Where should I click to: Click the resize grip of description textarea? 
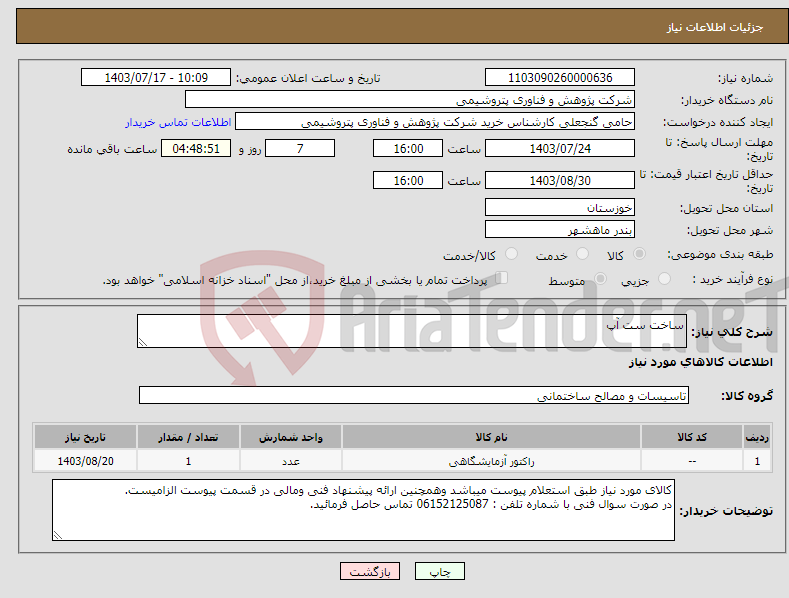(143, 342)
